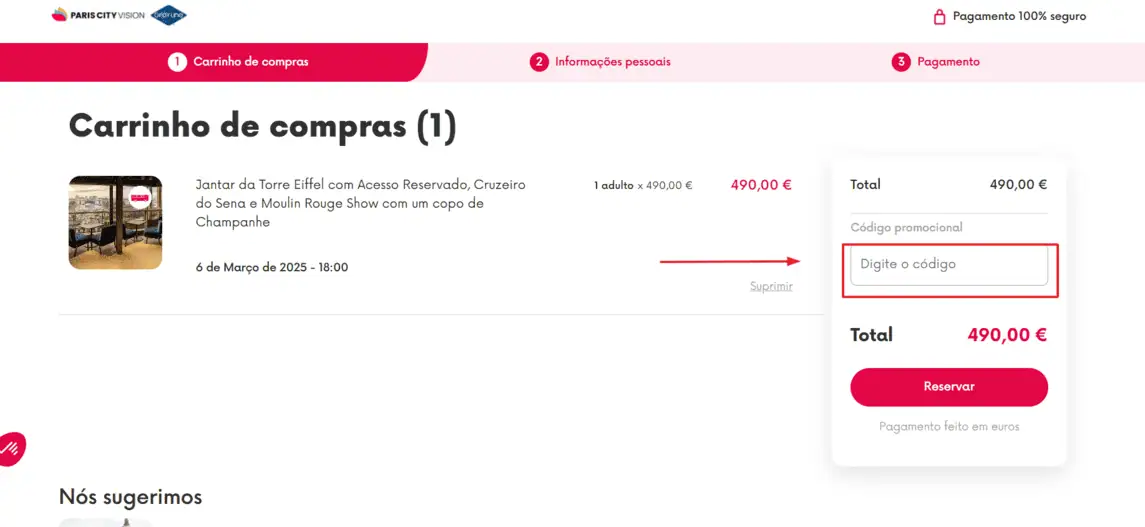This screenshot has height=527, width=1145.
Task: Click the step 3 number circle
Action: (x=901, y=62)
